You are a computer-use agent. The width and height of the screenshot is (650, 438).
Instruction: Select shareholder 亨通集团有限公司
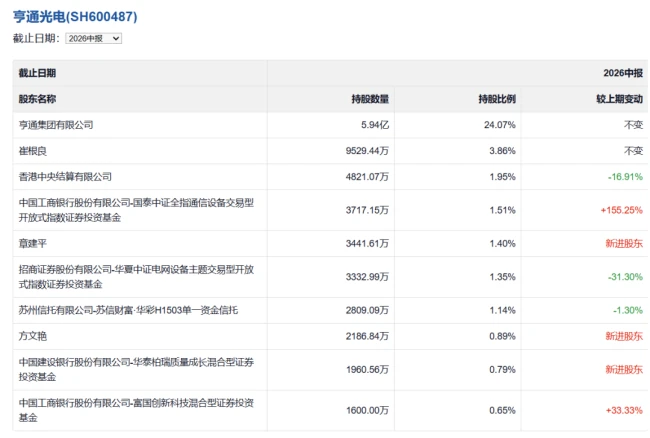click(x=56, y=125)
